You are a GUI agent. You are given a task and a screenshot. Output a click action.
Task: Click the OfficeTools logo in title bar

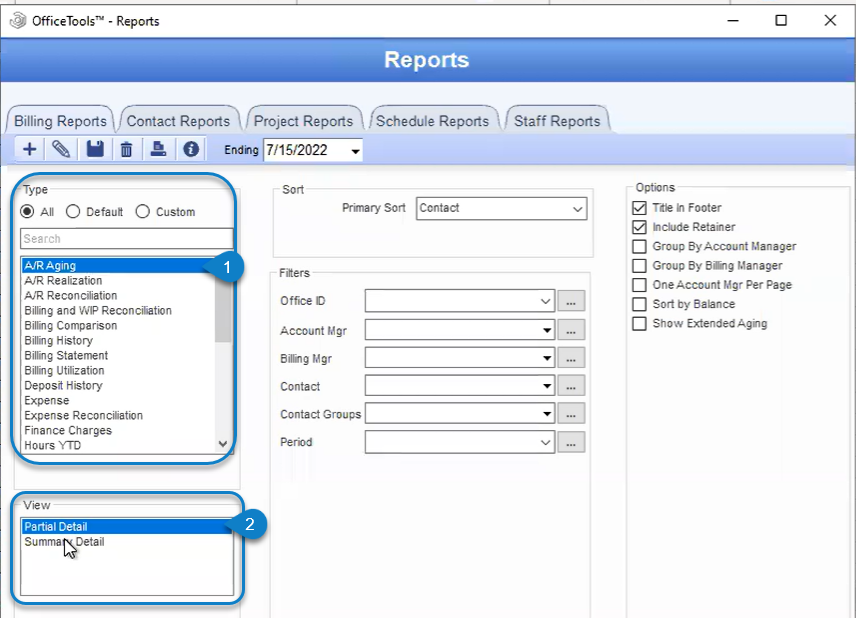(17, 21)
